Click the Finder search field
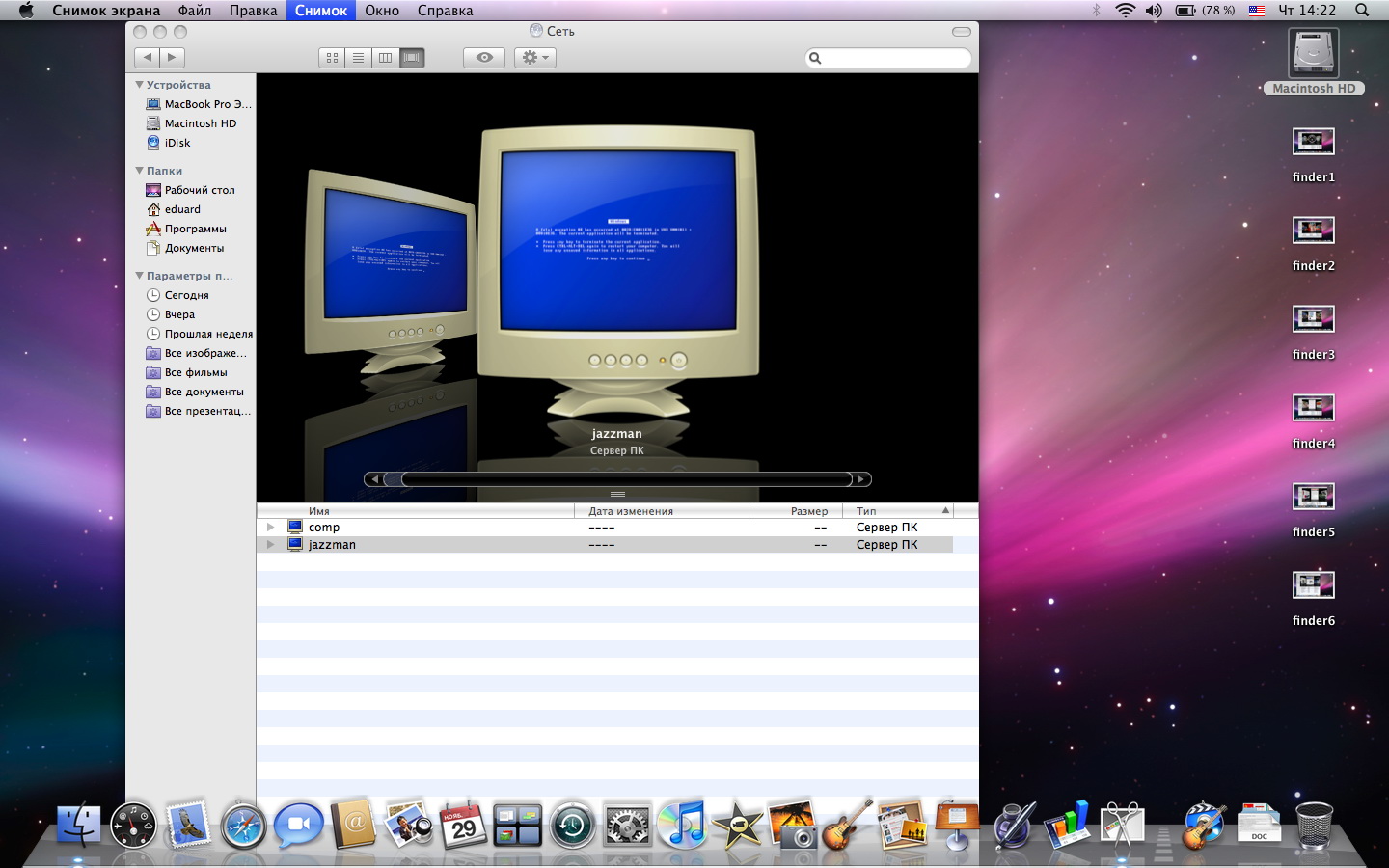Image resolution: width=1389 pixels, height=868 pixels. (888, 58)
